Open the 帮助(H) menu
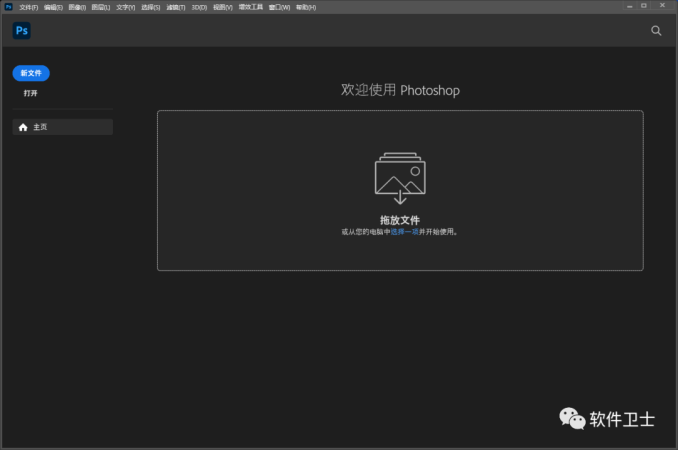 click(306, 7)
